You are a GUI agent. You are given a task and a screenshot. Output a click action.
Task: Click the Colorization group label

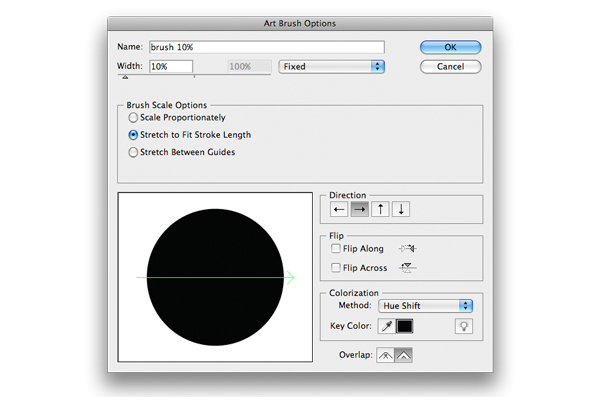(x=354, y=293)
